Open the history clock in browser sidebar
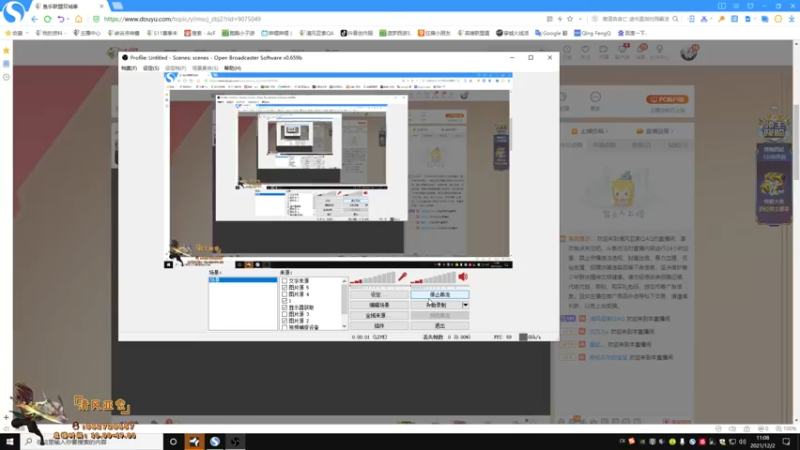 point(6,77)
